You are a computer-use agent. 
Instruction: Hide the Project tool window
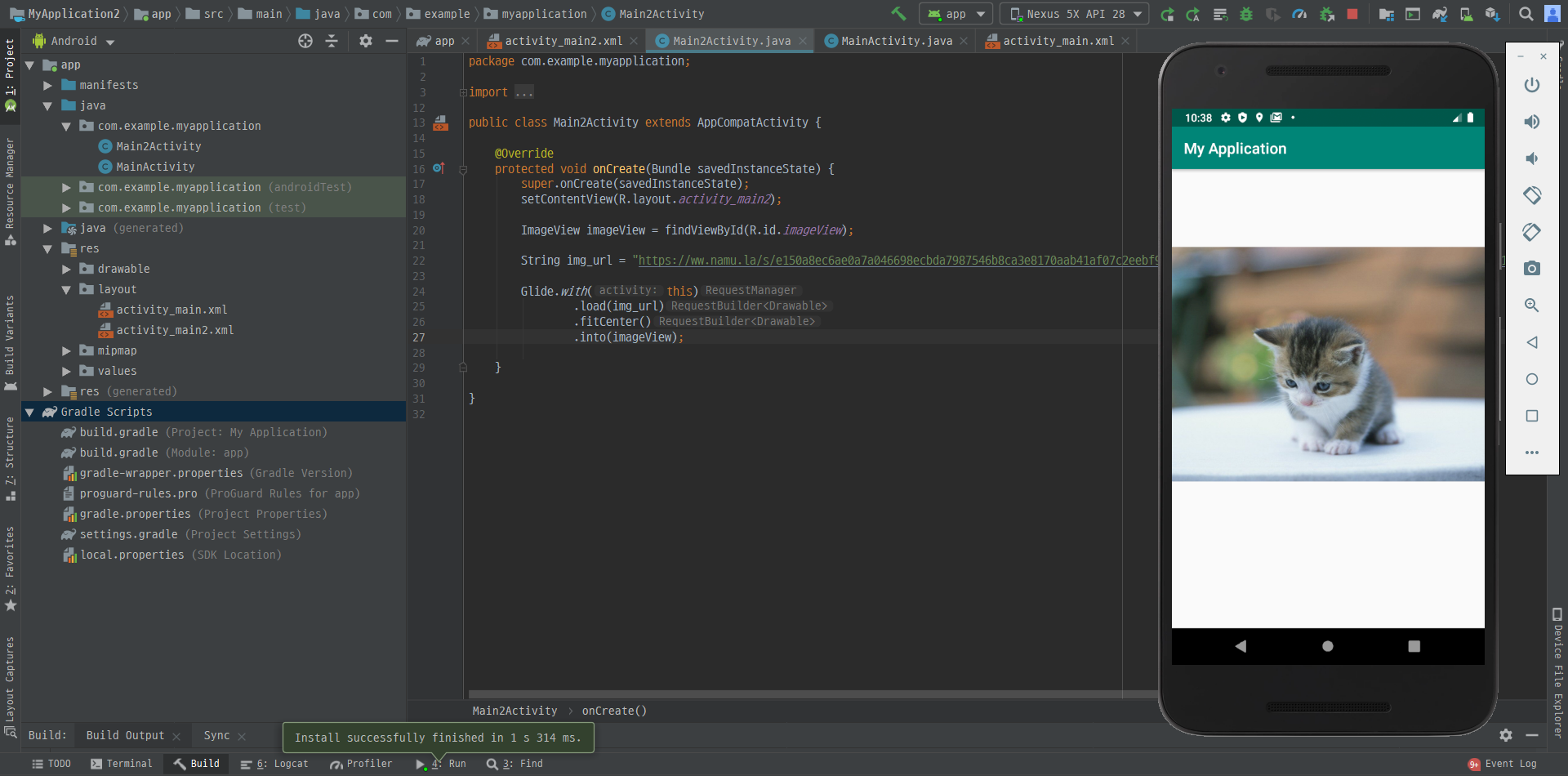pyautogui.click(x=392, y=41)
